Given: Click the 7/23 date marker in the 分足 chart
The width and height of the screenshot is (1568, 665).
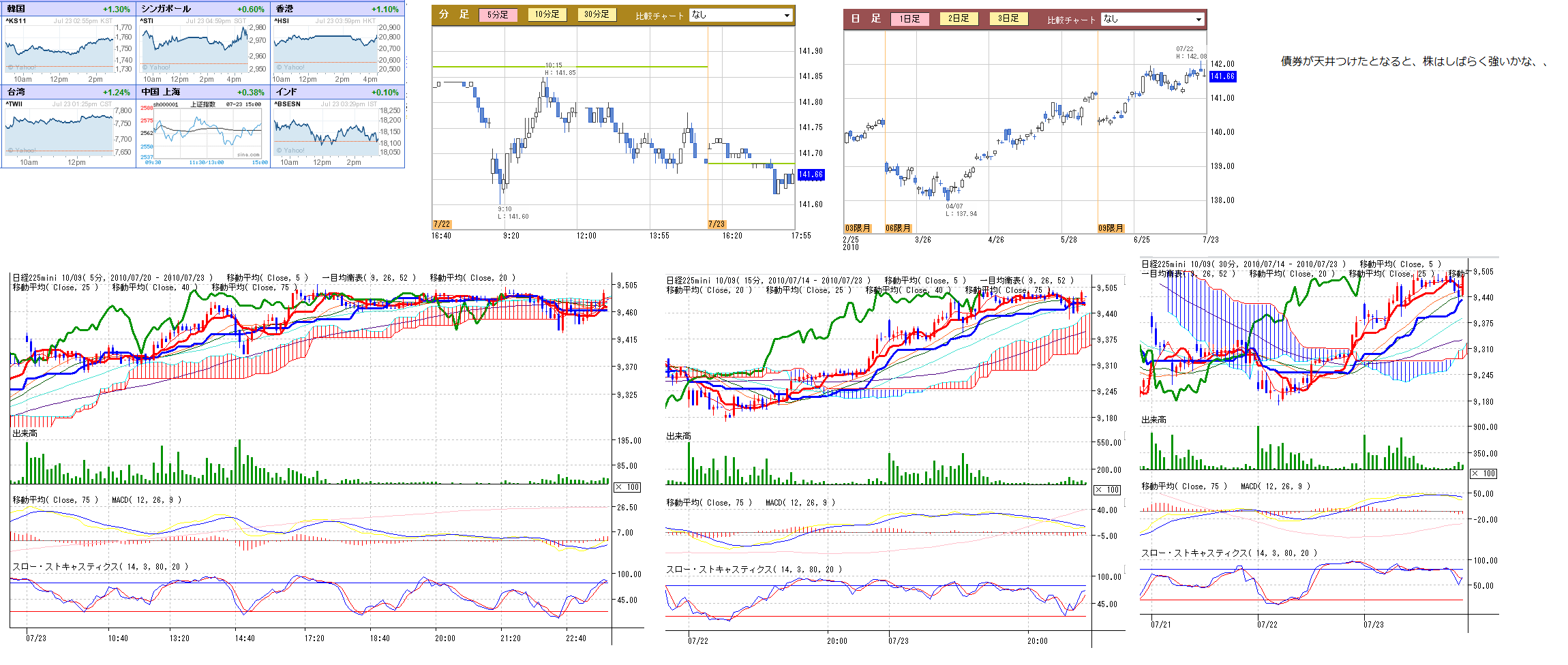Looking at the screenshot, I should [717, 224].
